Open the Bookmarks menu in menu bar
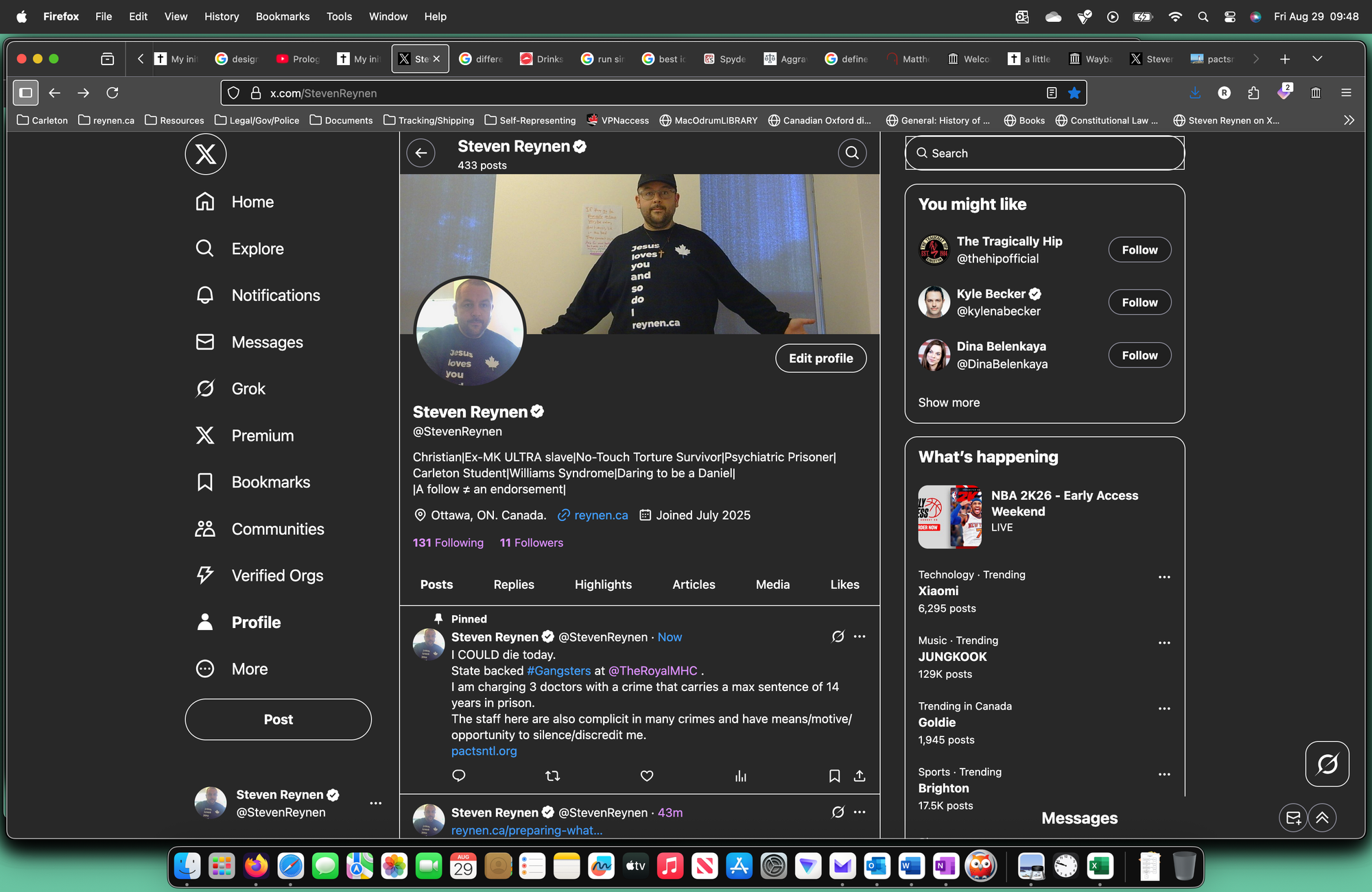The width and height of the screenshot is (1372, 892). pos(283,16)
